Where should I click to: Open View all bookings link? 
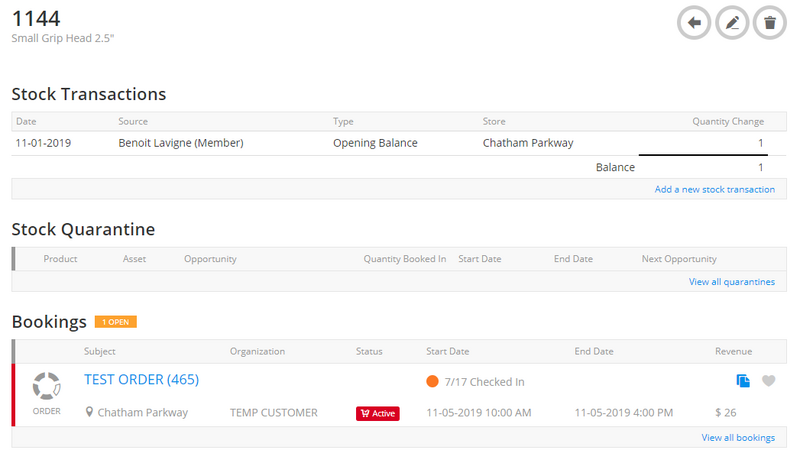pos(737,438)
